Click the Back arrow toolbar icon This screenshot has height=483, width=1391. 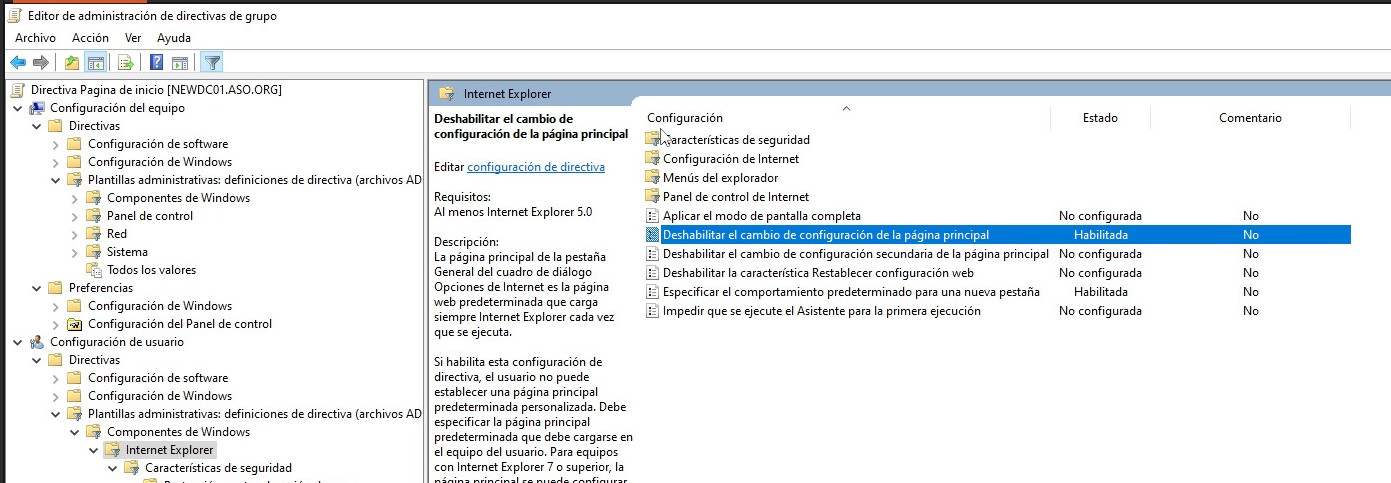click(x=18, y=63)
